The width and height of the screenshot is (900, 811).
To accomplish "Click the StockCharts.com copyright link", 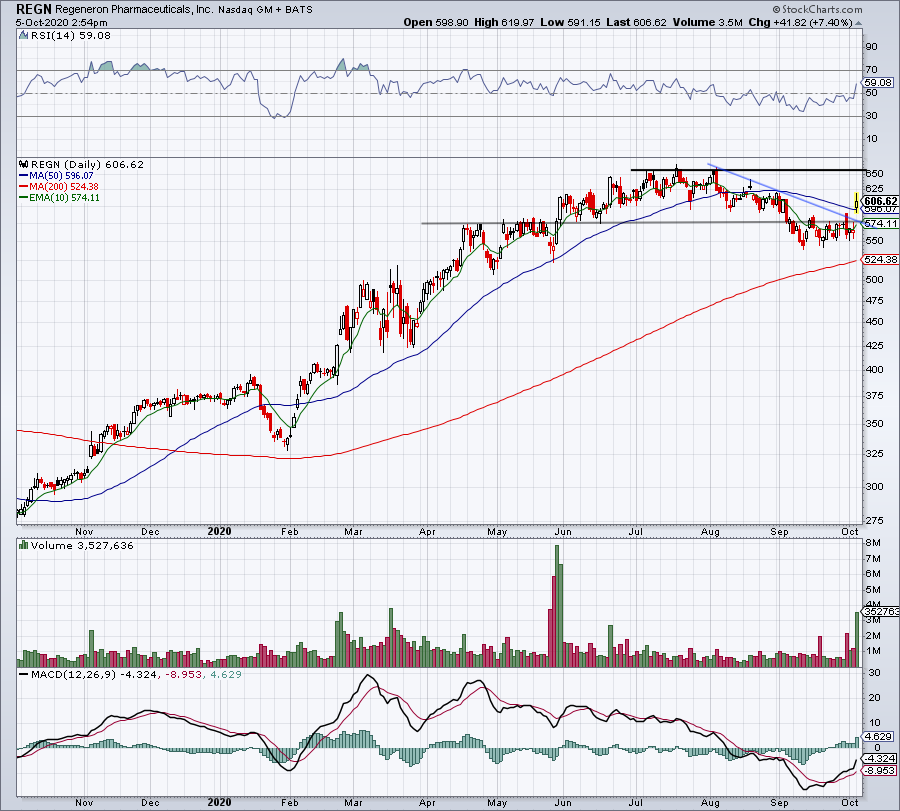I will (817, 10).
